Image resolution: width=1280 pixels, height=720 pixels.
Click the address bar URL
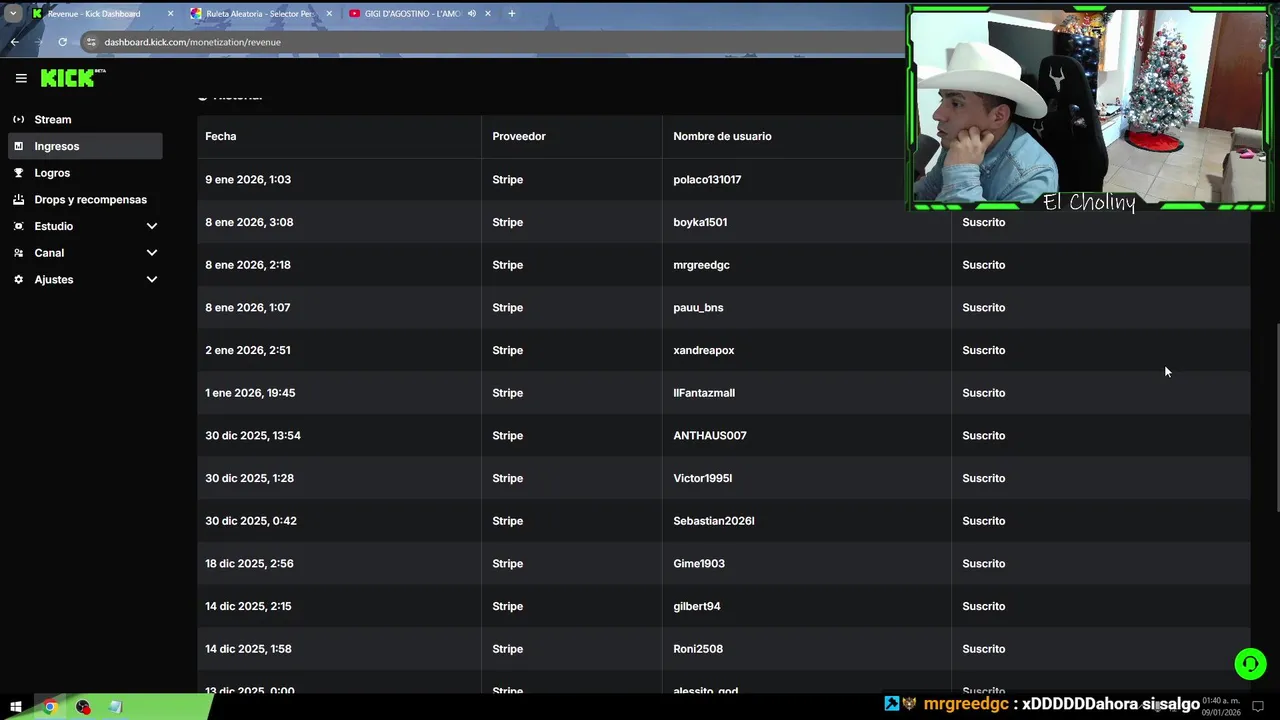click(x=192, y=42)
